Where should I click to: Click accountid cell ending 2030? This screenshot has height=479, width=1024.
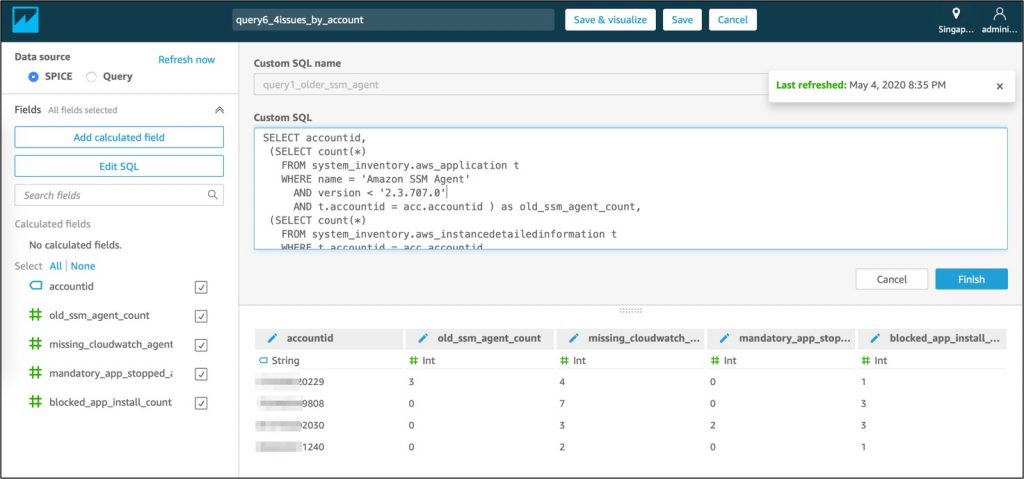[290, 425]
